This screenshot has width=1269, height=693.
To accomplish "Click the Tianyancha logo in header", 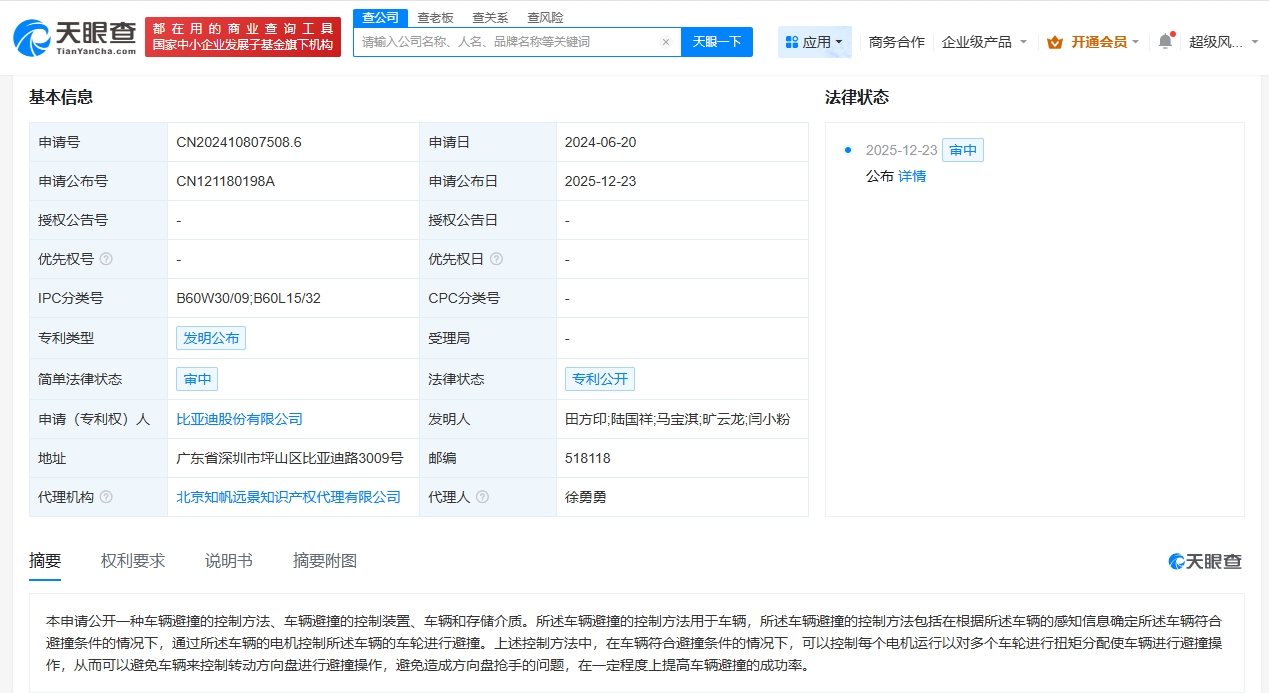I will click(73, 37).
